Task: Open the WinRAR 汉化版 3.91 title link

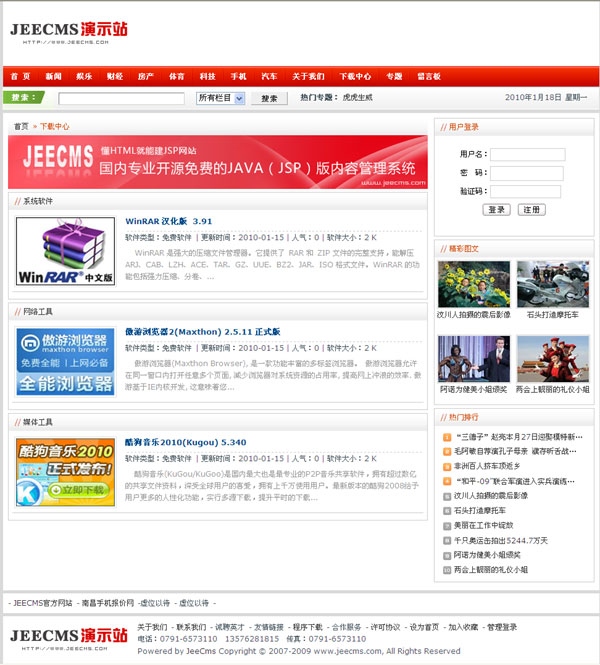Action: pyautogui.click(x=168, y=221)
